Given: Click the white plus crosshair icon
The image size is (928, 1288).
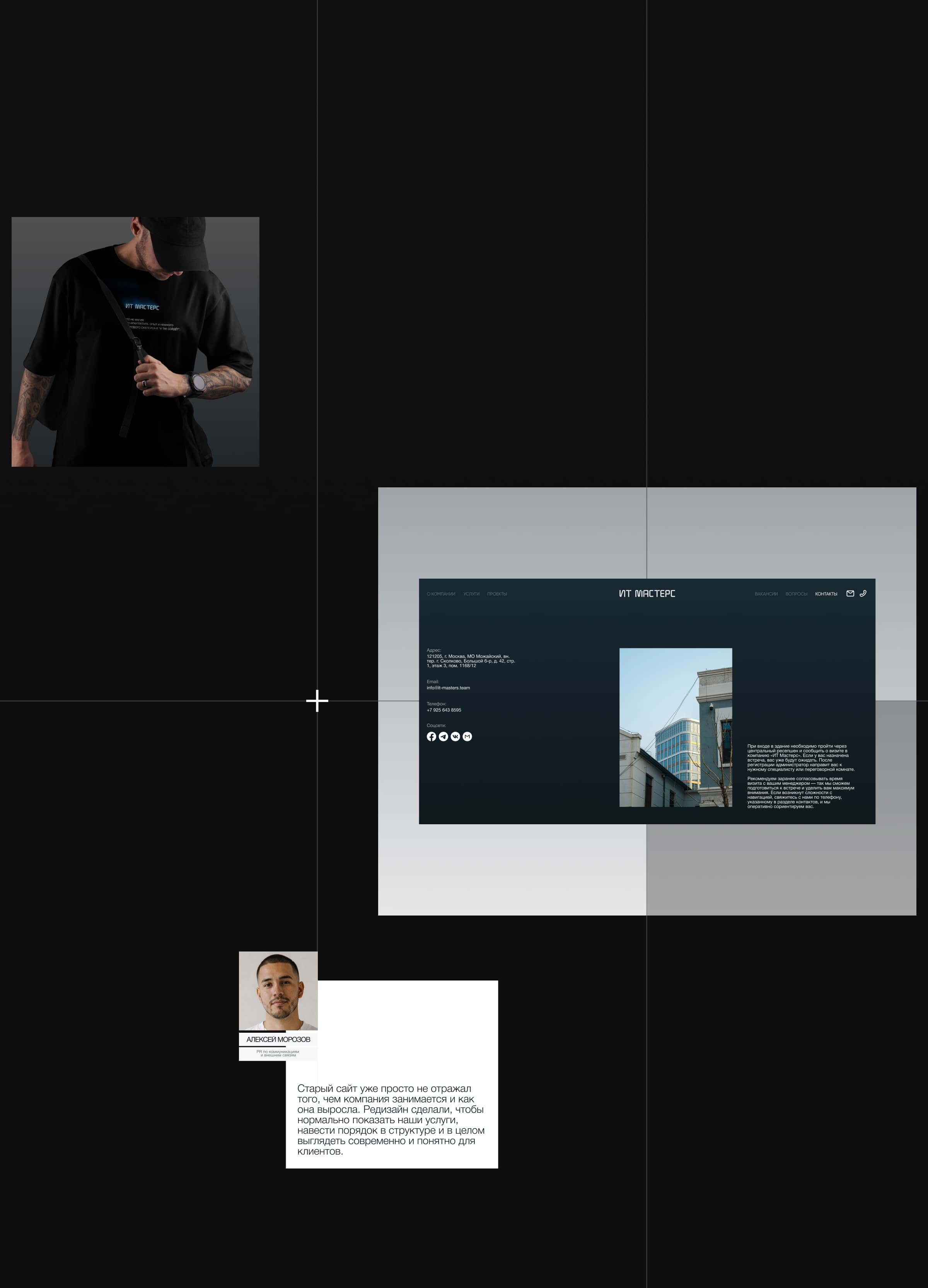Looking at the screenshot, I should [x=317, y=701].
